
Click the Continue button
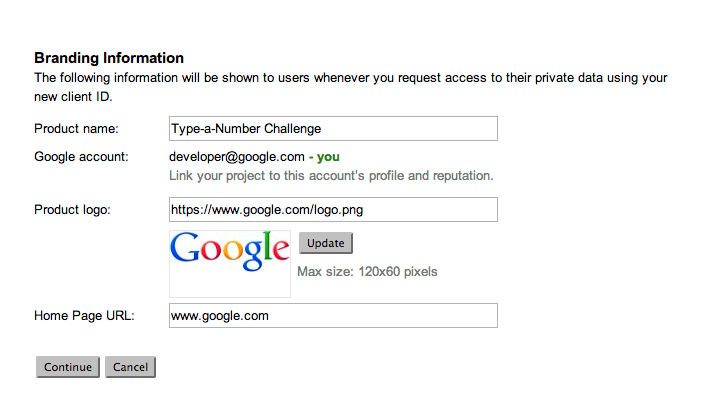pos(68,367)
